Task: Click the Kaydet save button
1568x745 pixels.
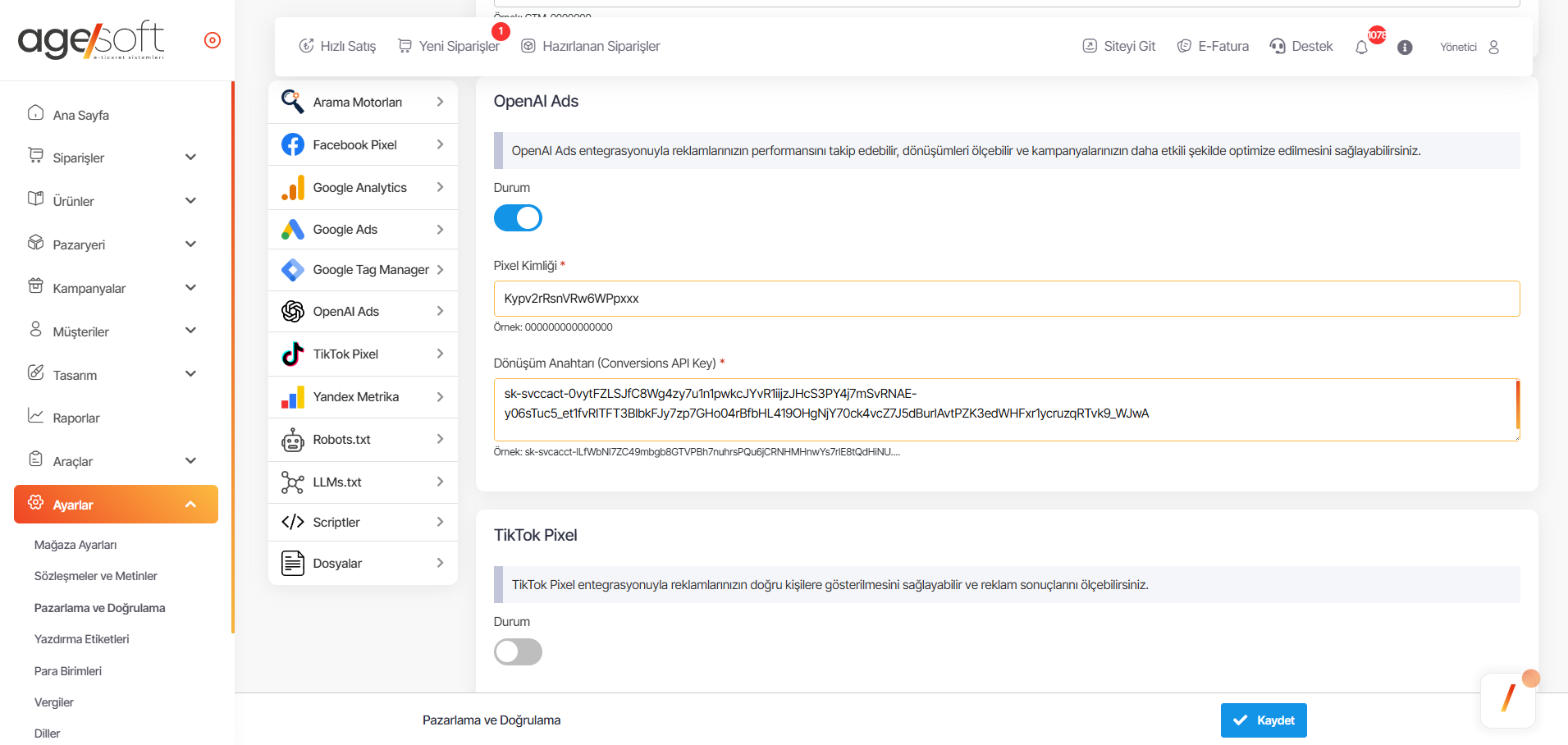Action: pos(1264,720)
